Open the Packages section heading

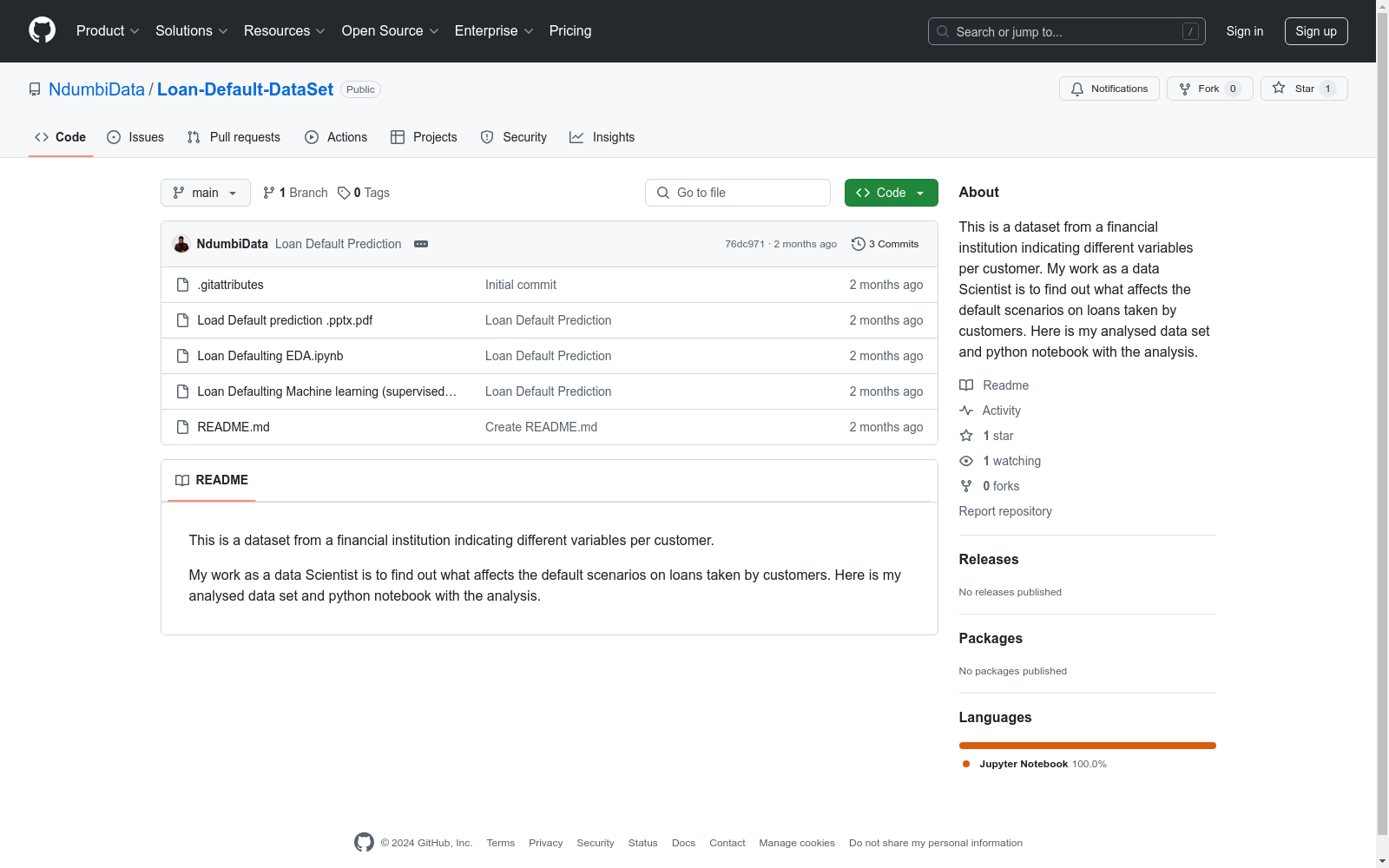[x=991, y=639]
